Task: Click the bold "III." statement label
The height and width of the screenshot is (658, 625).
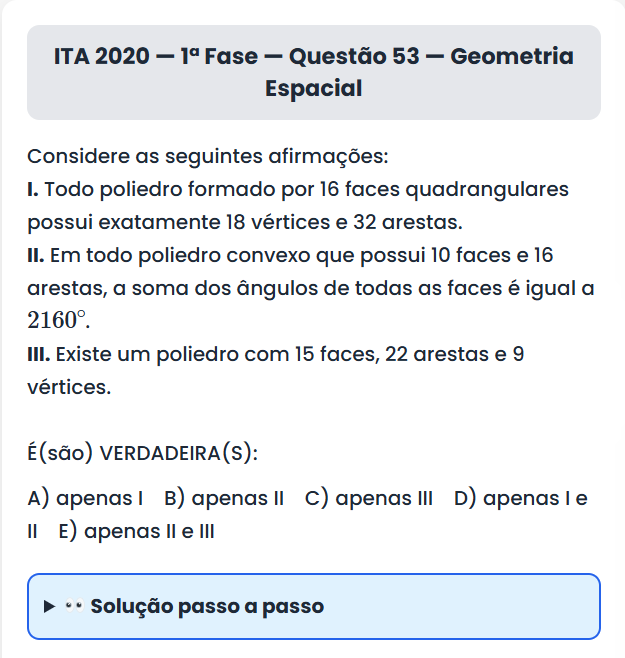Action: click(39, 354)
